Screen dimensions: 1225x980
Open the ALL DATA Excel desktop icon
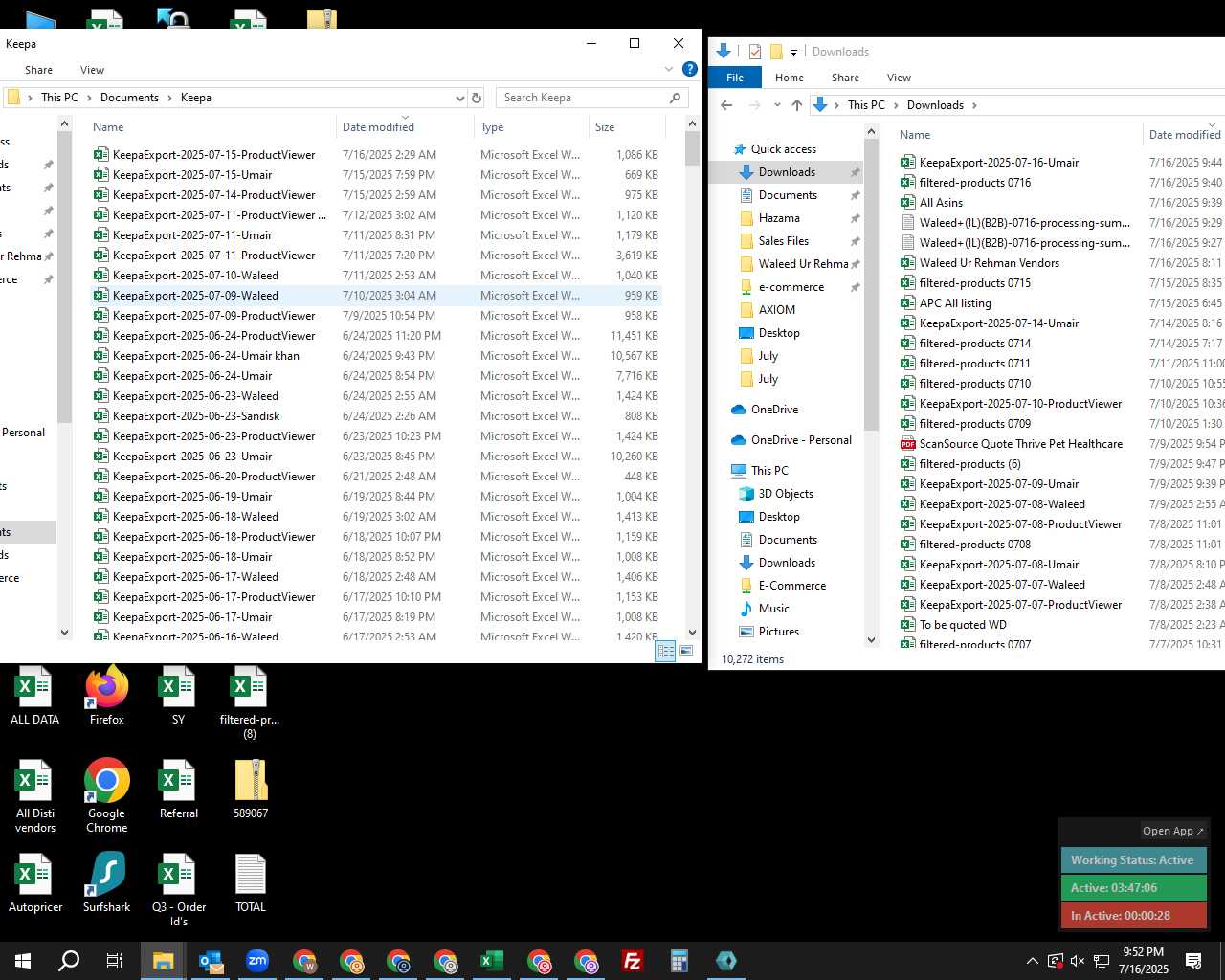[x=34, y=696]
